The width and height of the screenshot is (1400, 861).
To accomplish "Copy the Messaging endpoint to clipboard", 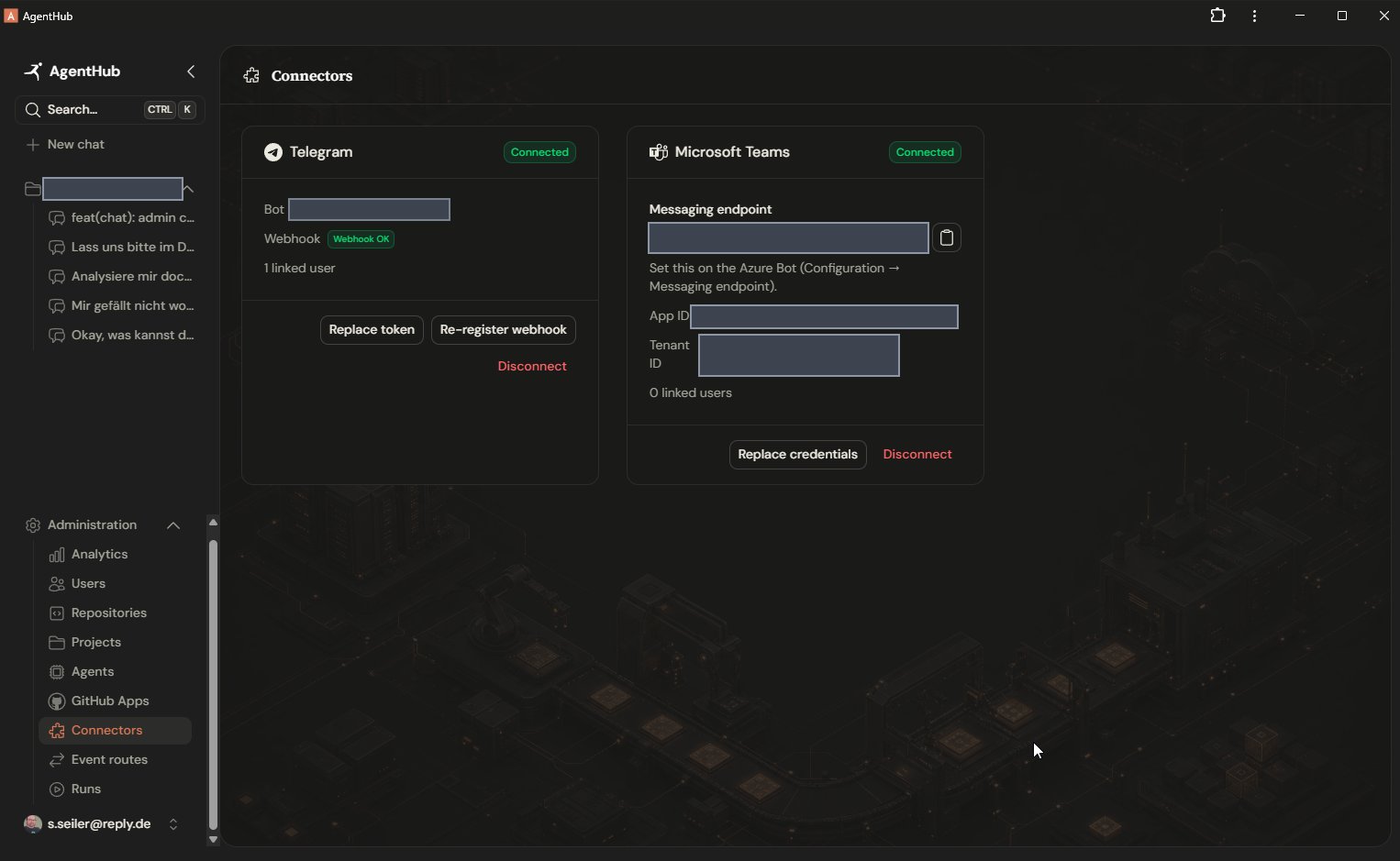I will tap(947, 238).
